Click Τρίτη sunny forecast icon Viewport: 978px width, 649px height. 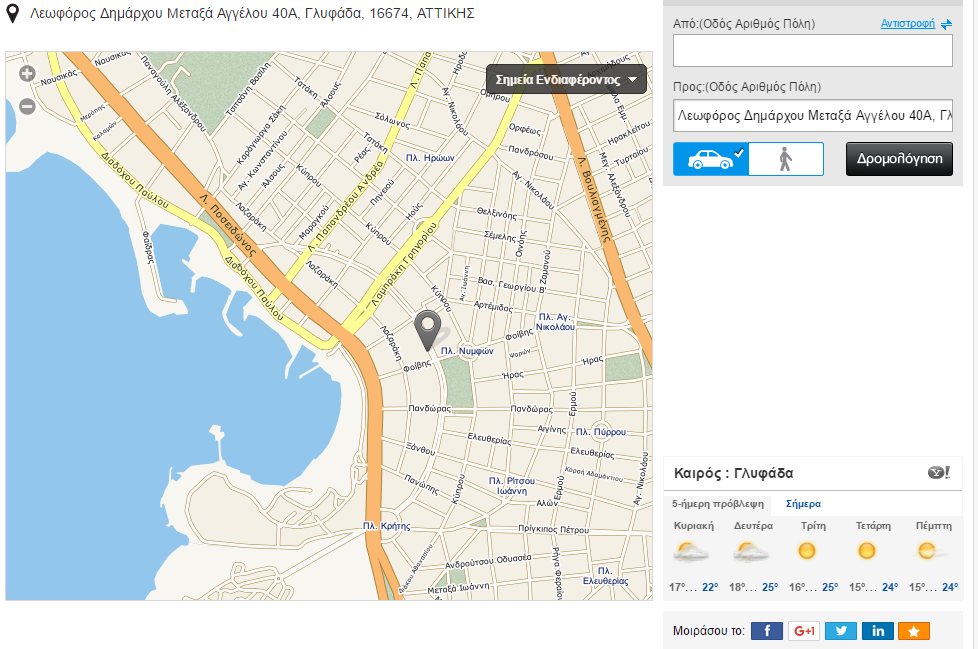click(806, 551)
